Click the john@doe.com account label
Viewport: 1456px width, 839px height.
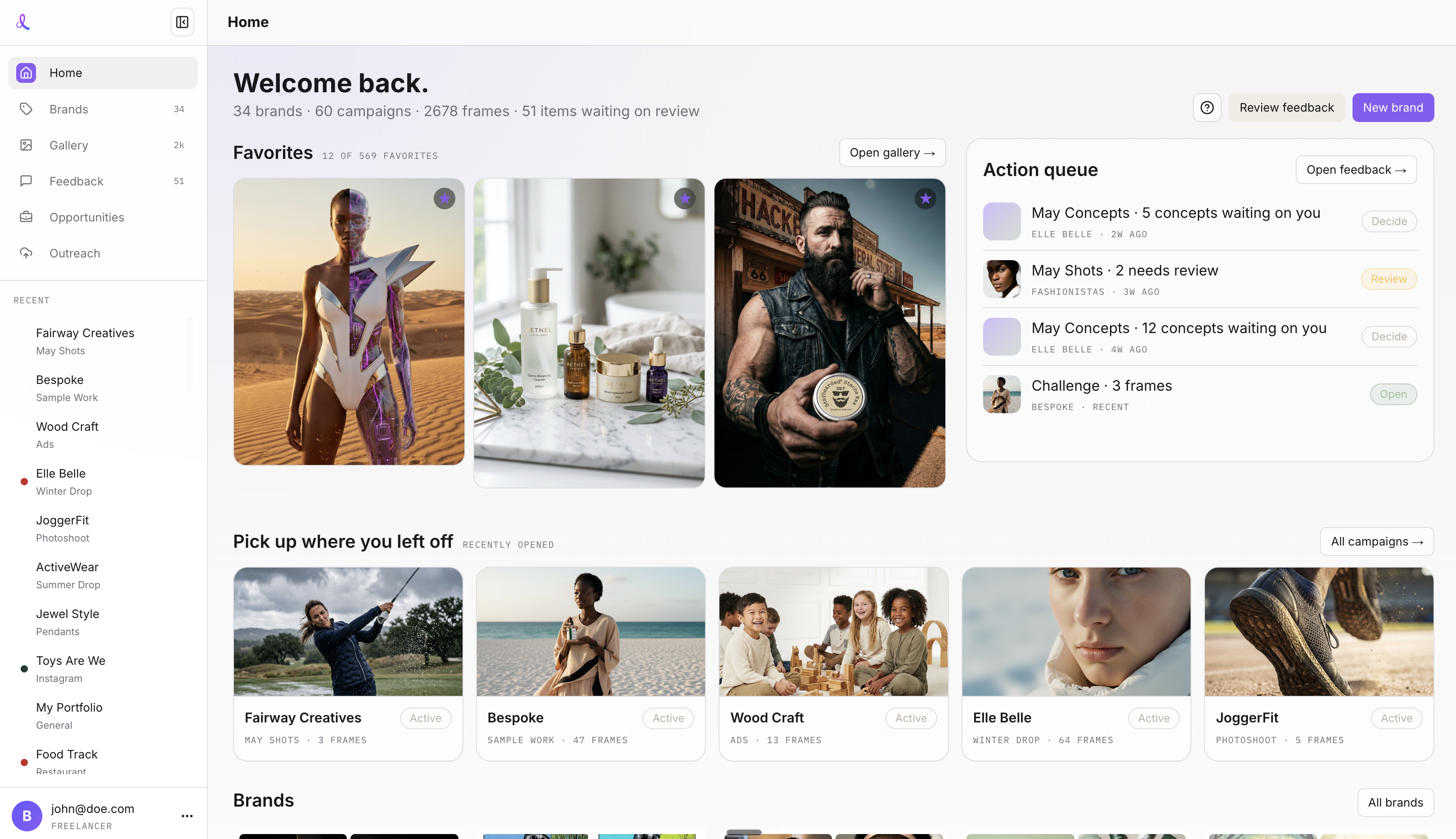click(x=92, y=808)
